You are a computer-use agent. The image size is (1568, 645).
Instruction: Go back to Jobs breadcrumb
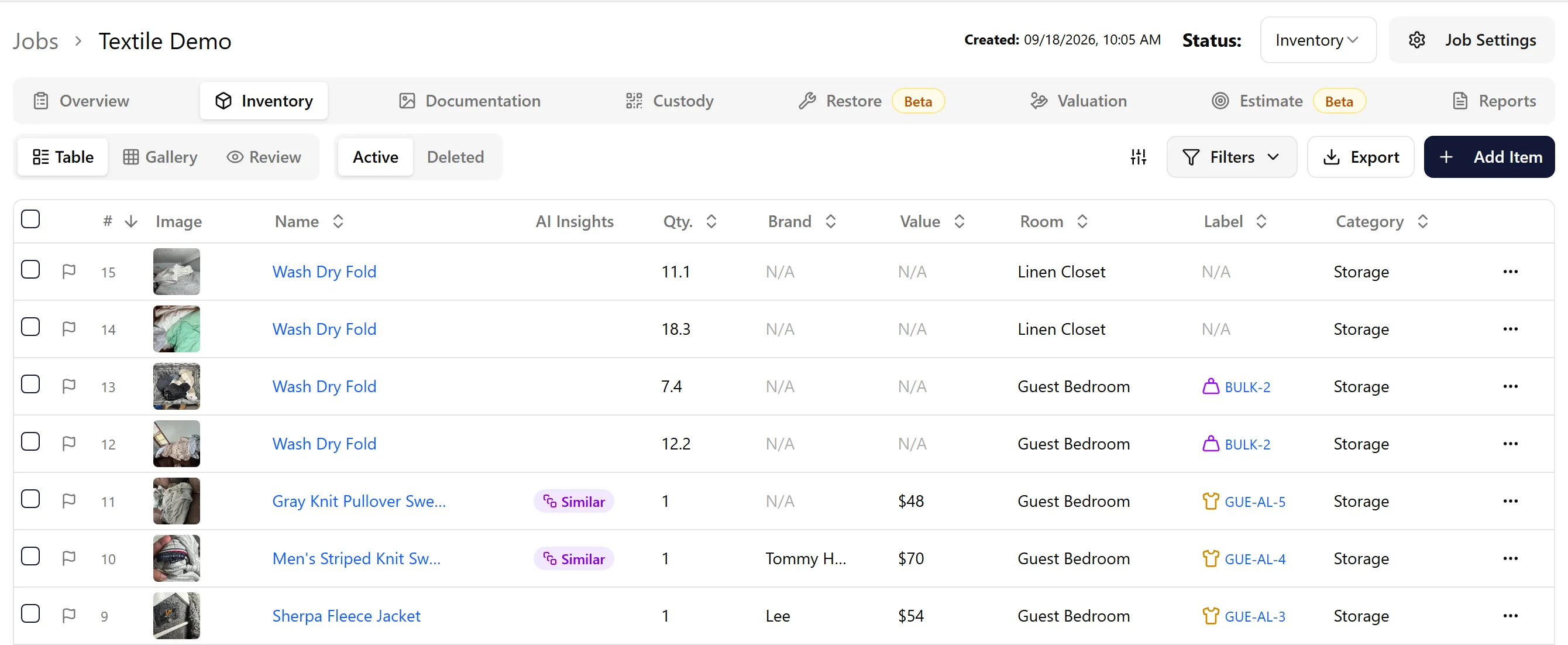coord(35,42)
